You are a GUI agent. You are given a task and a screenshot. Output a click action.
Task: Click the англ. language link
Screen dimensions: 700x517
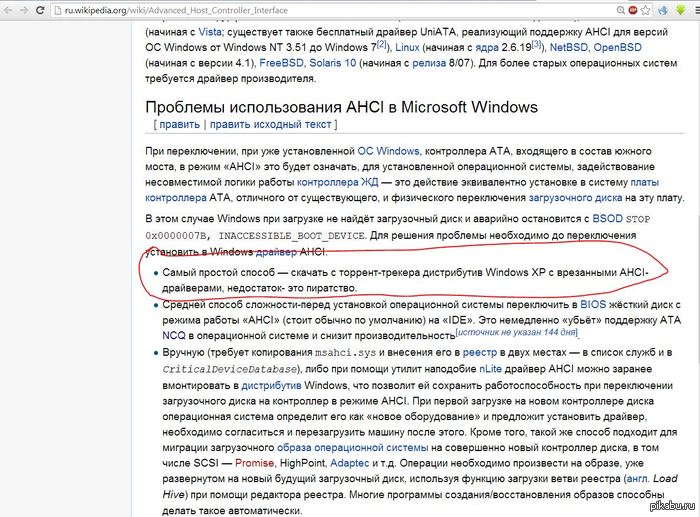638,479
